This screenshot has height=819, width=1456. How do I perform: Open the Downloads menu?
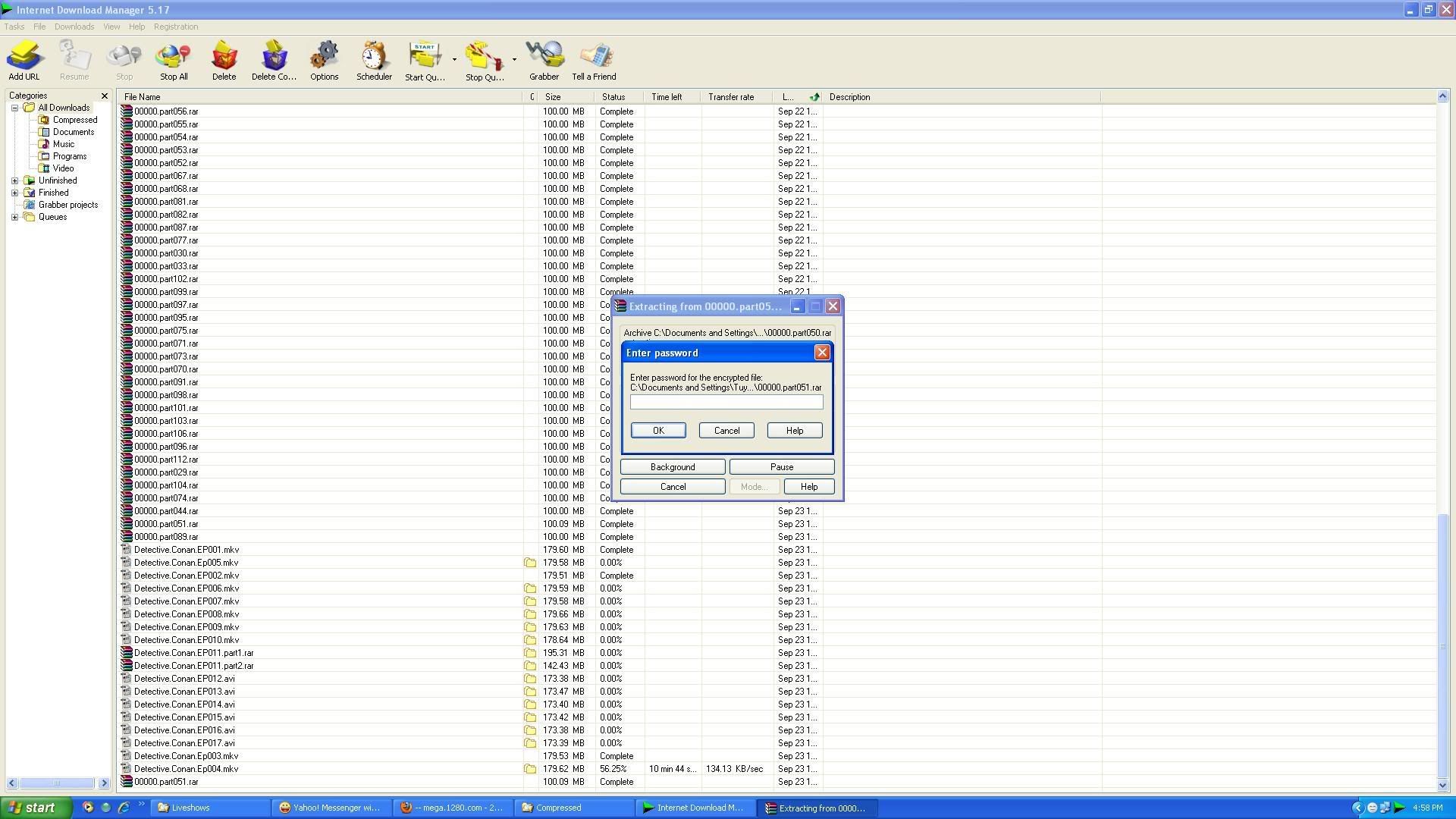[74, 27]
